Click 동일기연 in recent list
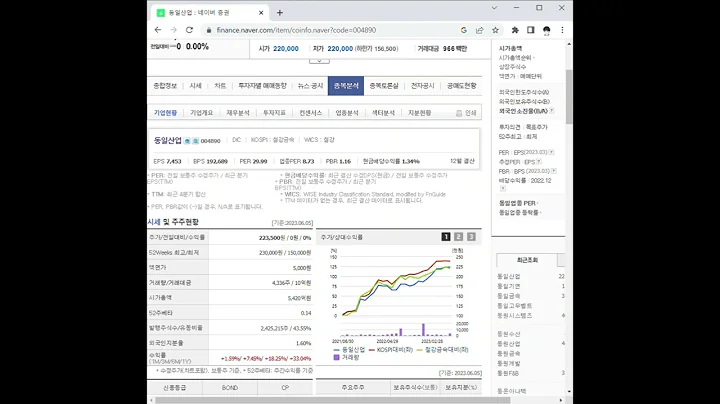This screenshot has height=404, width=720. point(509,286)
